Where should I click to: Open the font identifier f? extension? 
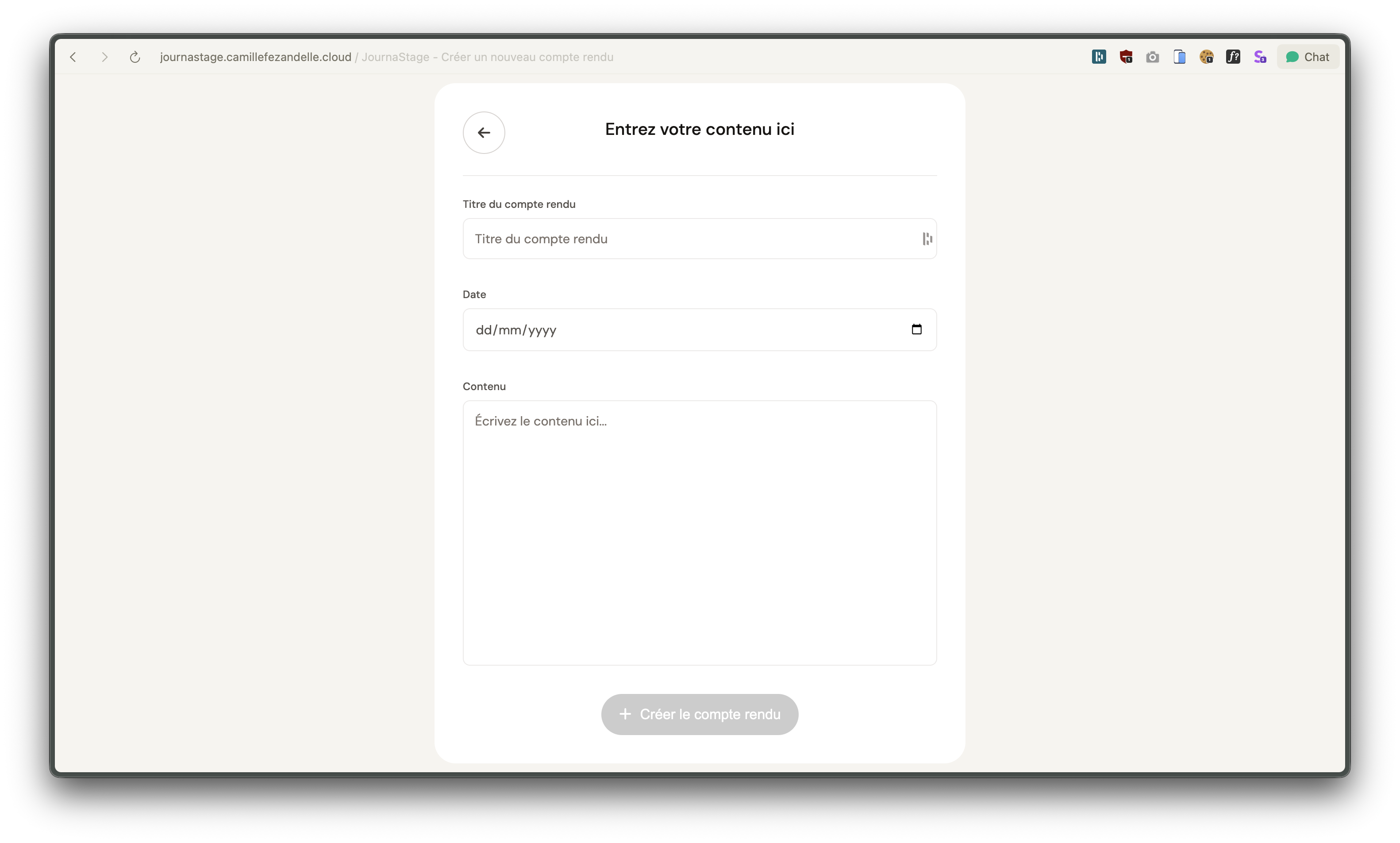[1233, 57]
